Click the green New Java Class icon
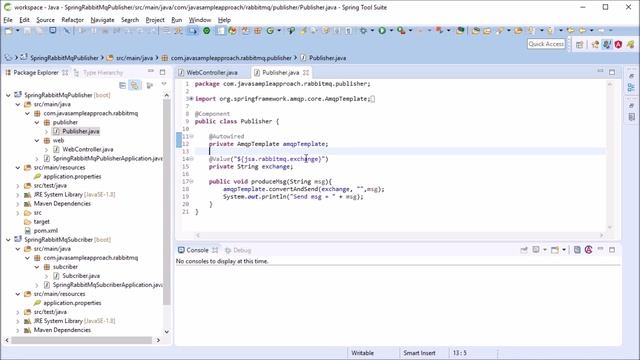640x360 pixels. pyautogui.click(x=270, y=31)
